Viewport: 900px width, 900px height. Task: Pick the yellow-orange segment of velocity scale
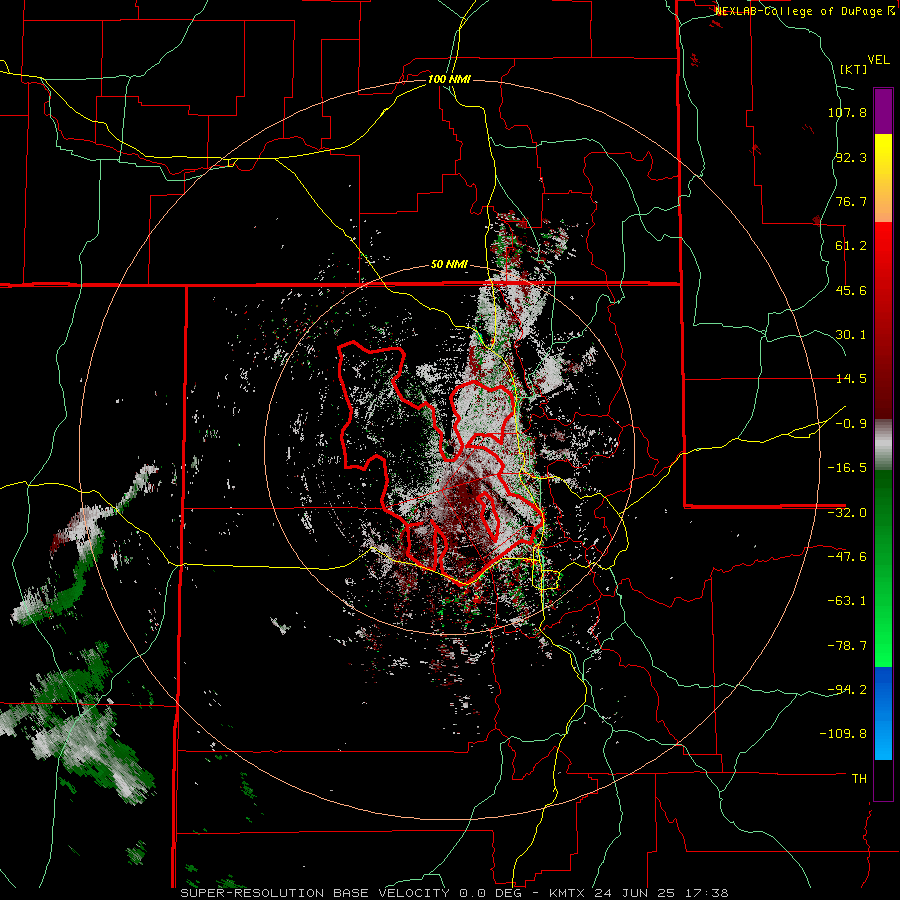point(883,178)
